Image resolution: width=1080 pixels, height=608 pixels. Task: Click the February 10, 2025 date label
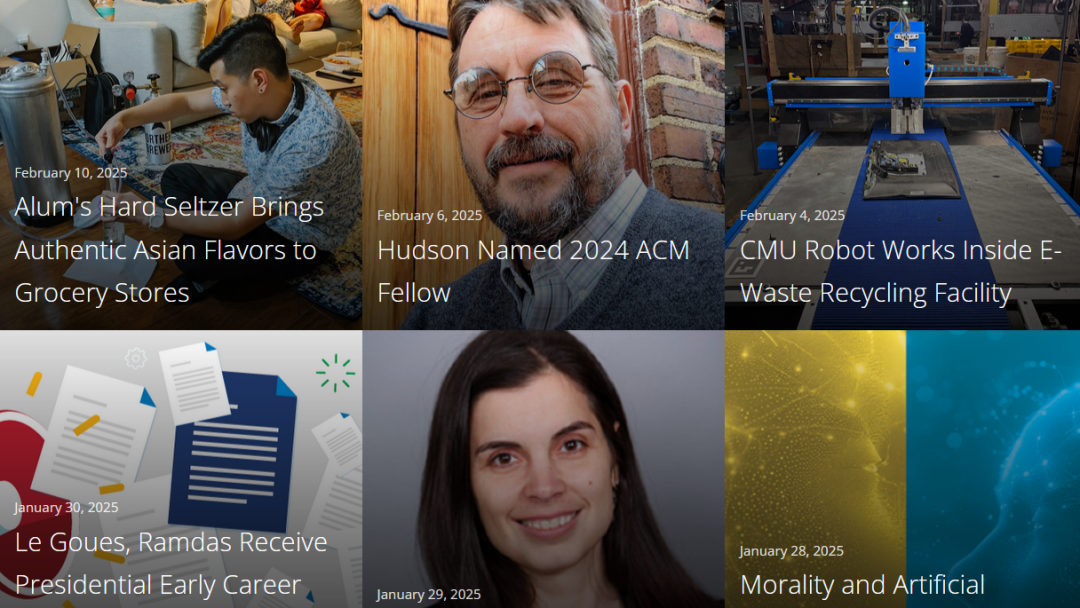tap(70, 173)
